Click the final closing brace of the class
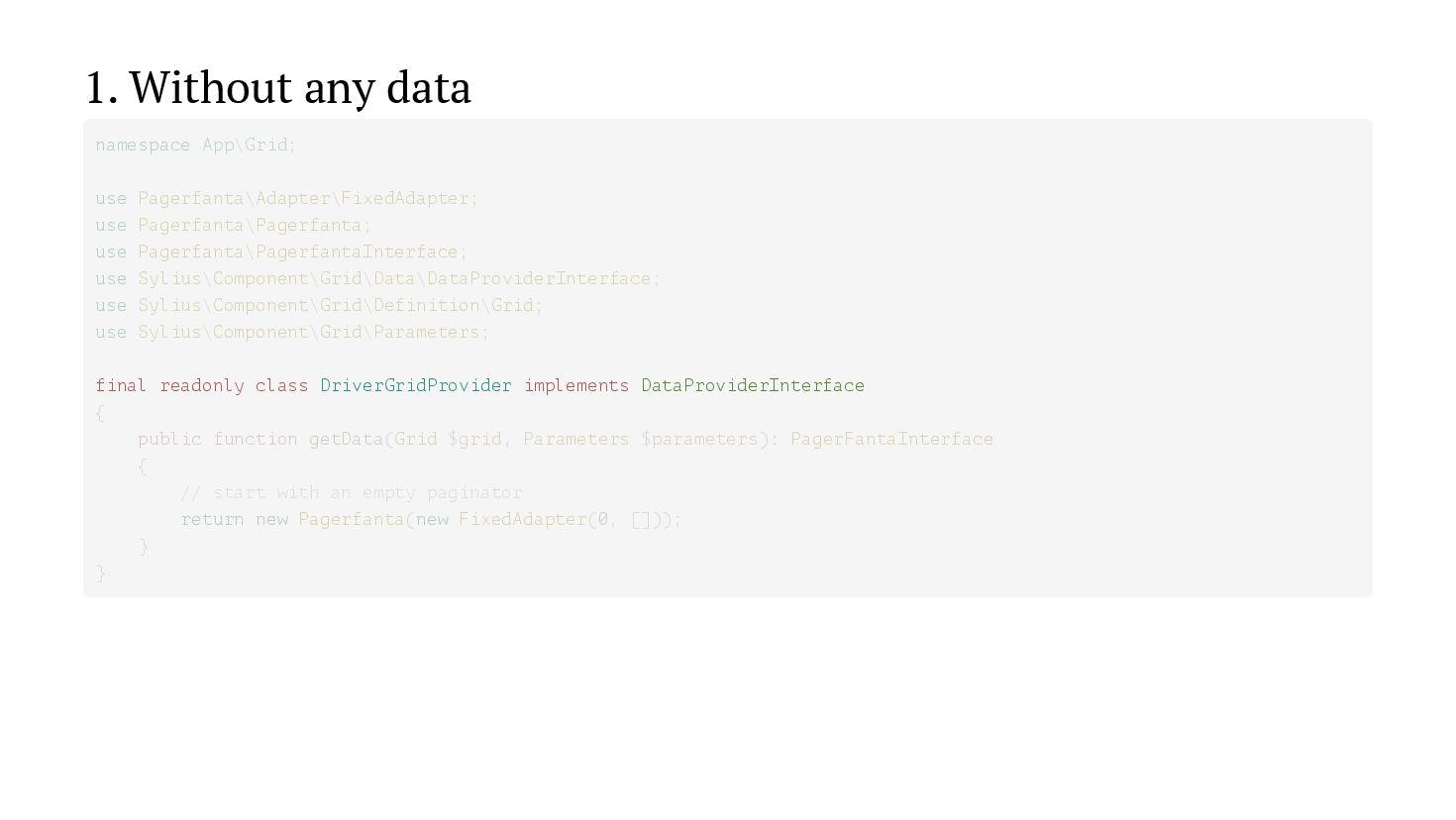This screenshot has height=820, width=1456. (x=101, y=573)
